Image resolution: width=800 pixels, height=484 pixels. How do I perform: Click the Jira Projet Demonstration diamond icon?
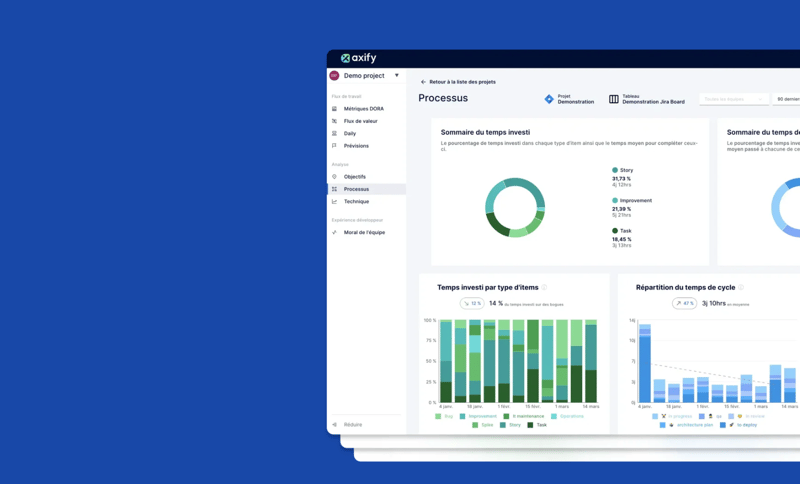549,99
